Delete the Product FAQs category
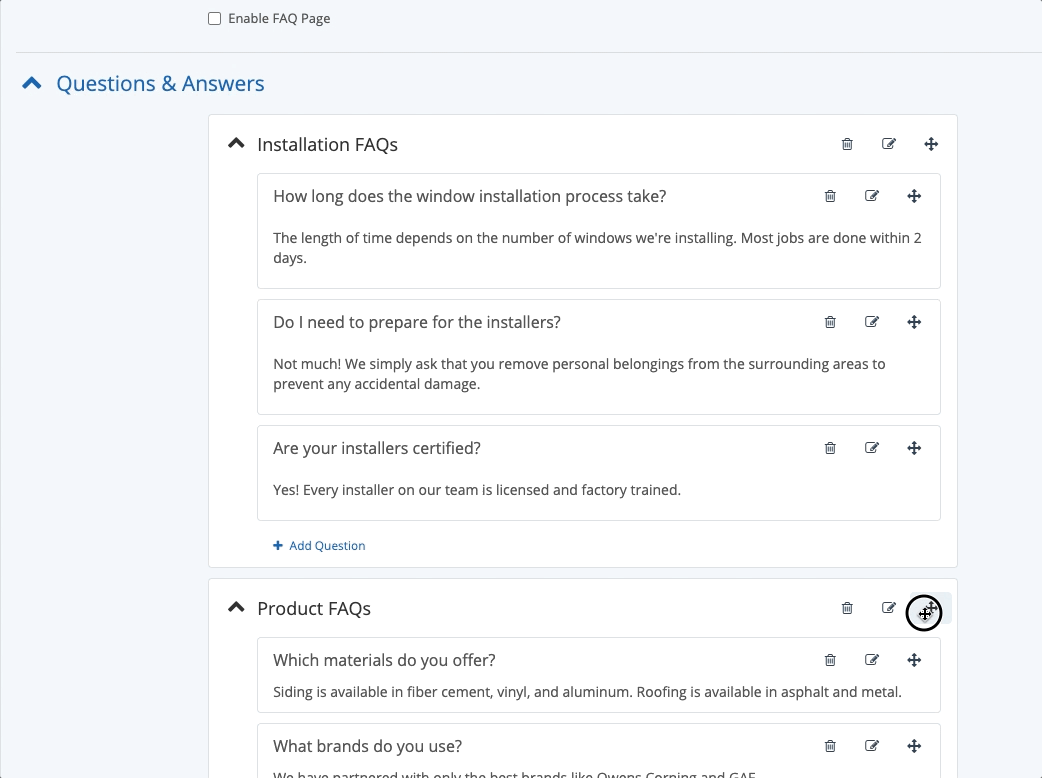 tap(847, 608)
